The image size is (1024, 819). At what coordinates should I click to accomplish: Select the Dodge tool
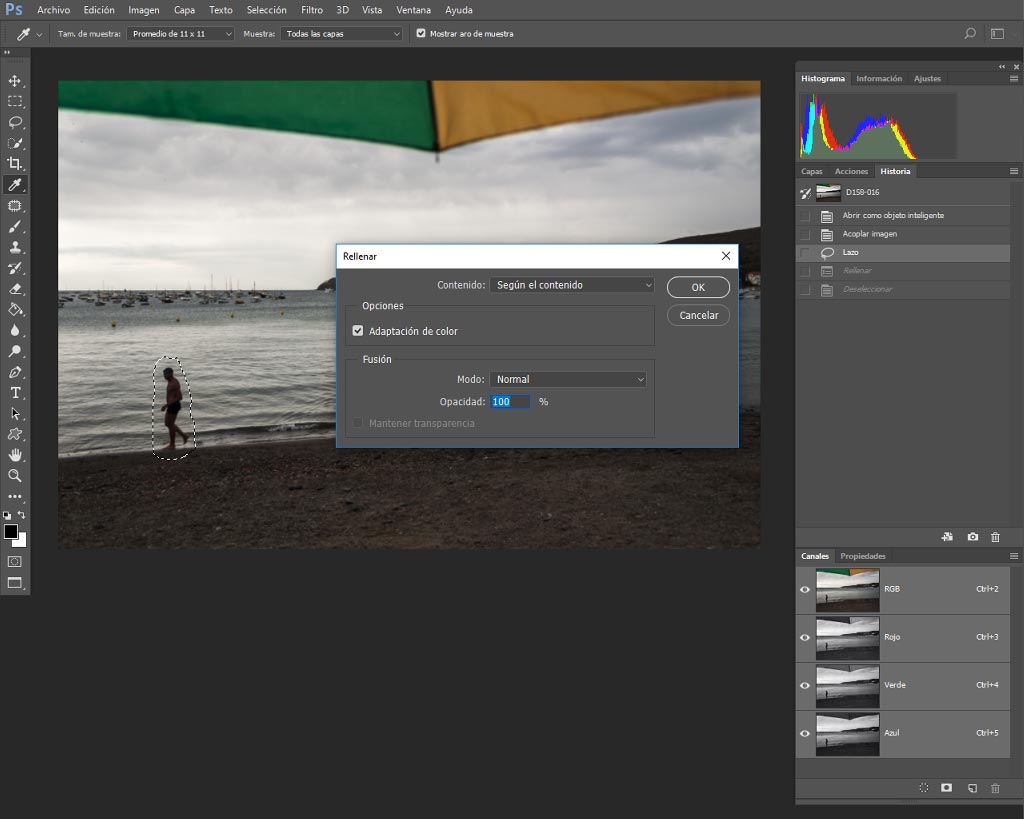(14, 351)
